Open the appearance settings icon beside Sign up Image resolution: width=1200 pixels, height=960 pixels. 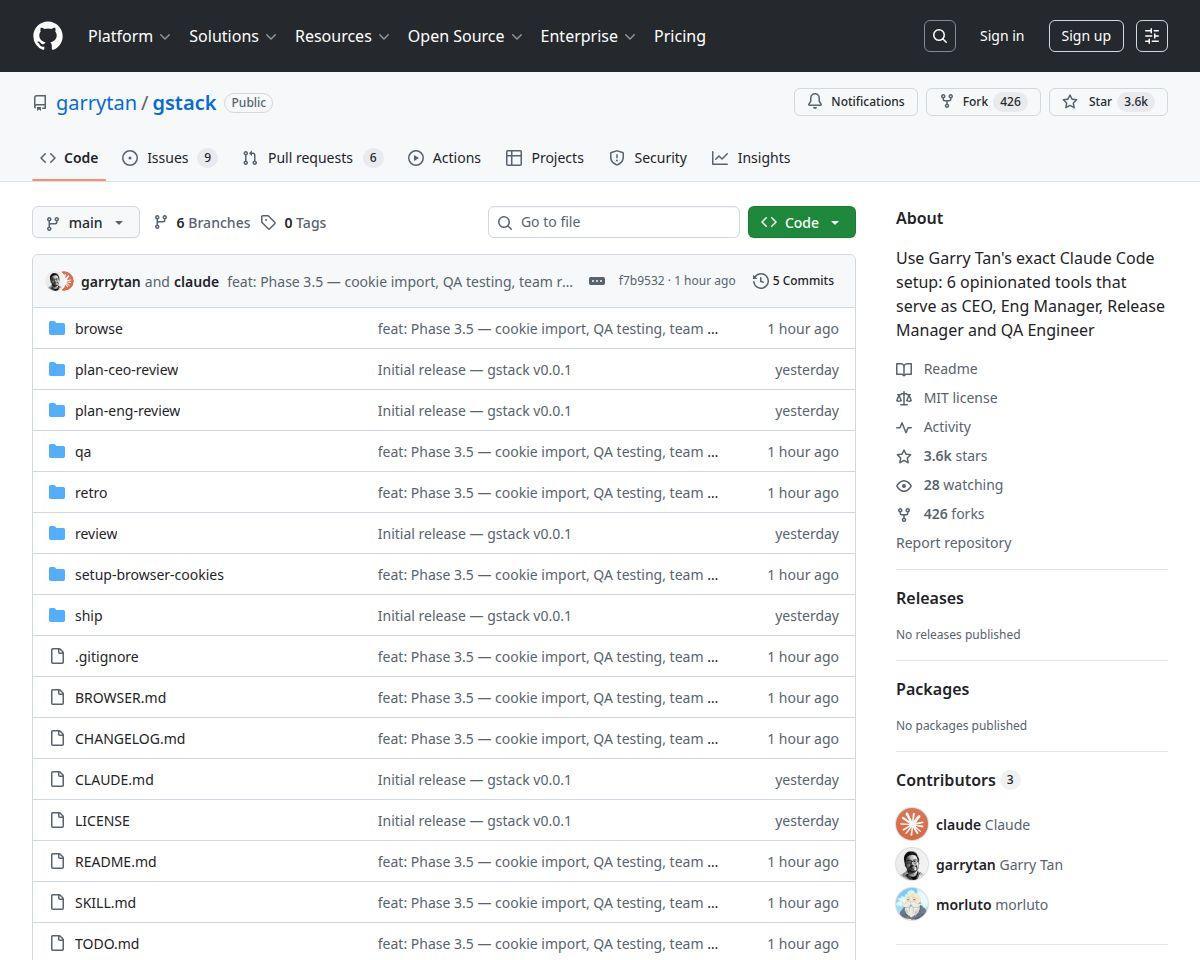click(1152, 36)
